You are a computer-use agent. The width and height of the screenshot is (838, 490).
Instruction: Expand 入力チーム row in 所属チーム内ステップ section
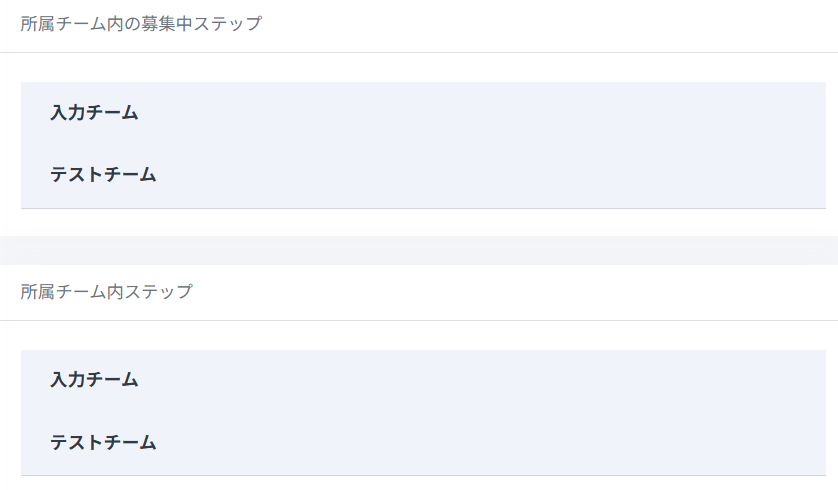(95, 380)
